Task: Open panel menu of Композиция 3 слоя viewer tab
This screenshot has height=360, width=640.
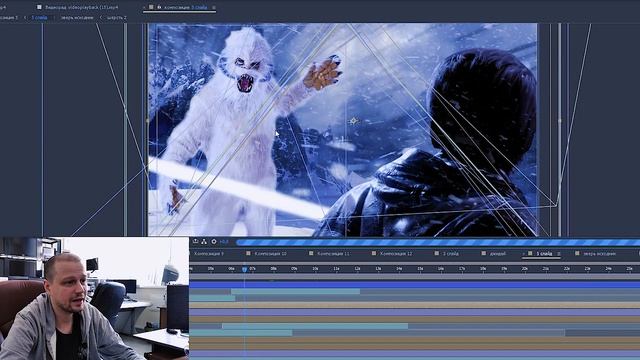Action: click(x=213, y=7)
